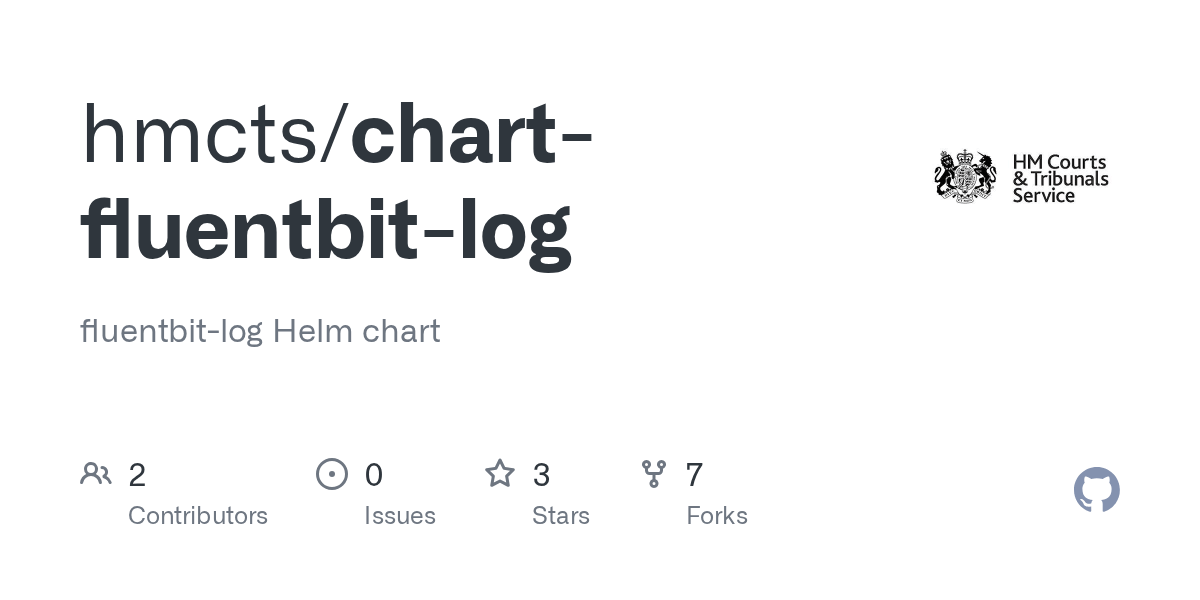Screen dimensions: 1200x600
Task: Click the issue count number 0
Action: (373, 475)
